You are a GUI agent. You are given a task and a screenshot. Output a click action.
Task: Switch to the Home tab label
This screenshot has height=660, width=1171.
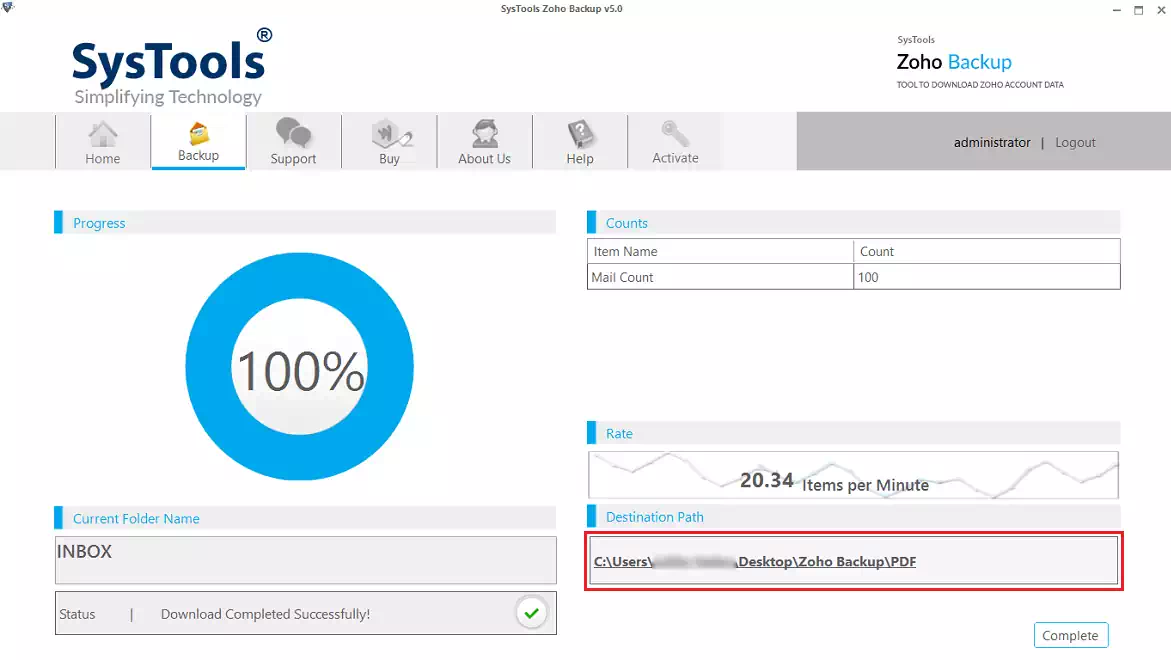tap(102, 158)
